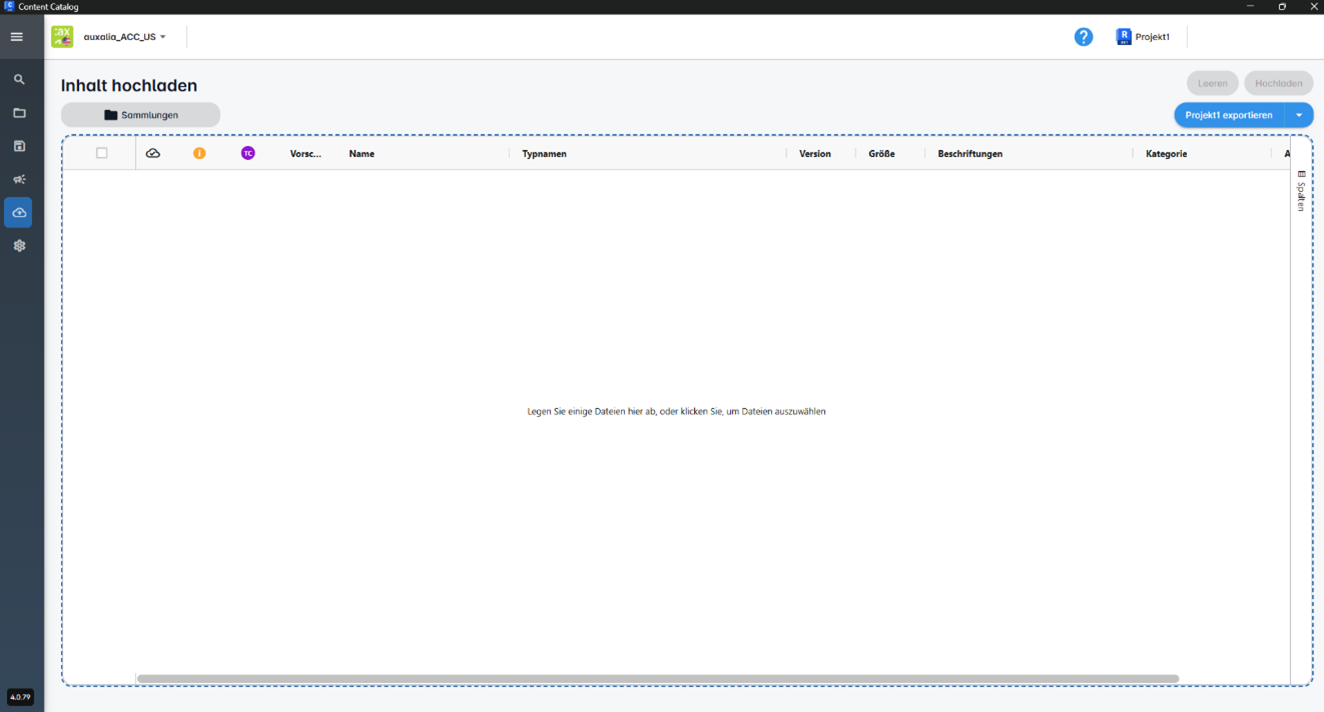Click the blue help question mark icon
This screenshot has width=1324, height=712.
coord(1083,37)
